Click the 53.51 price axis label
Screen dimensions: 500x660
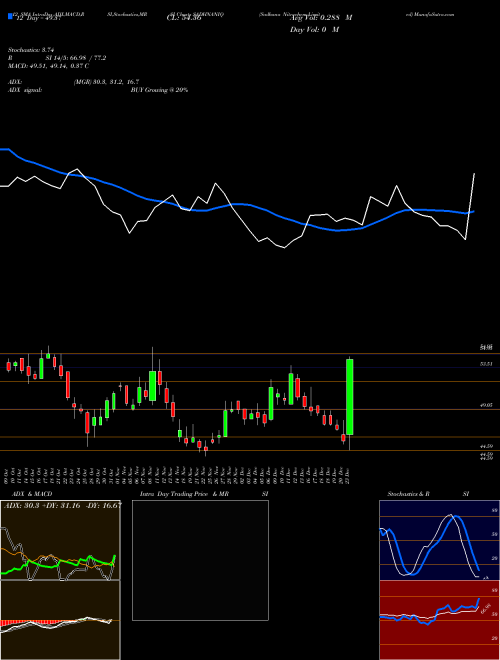[x=486, y=364]
